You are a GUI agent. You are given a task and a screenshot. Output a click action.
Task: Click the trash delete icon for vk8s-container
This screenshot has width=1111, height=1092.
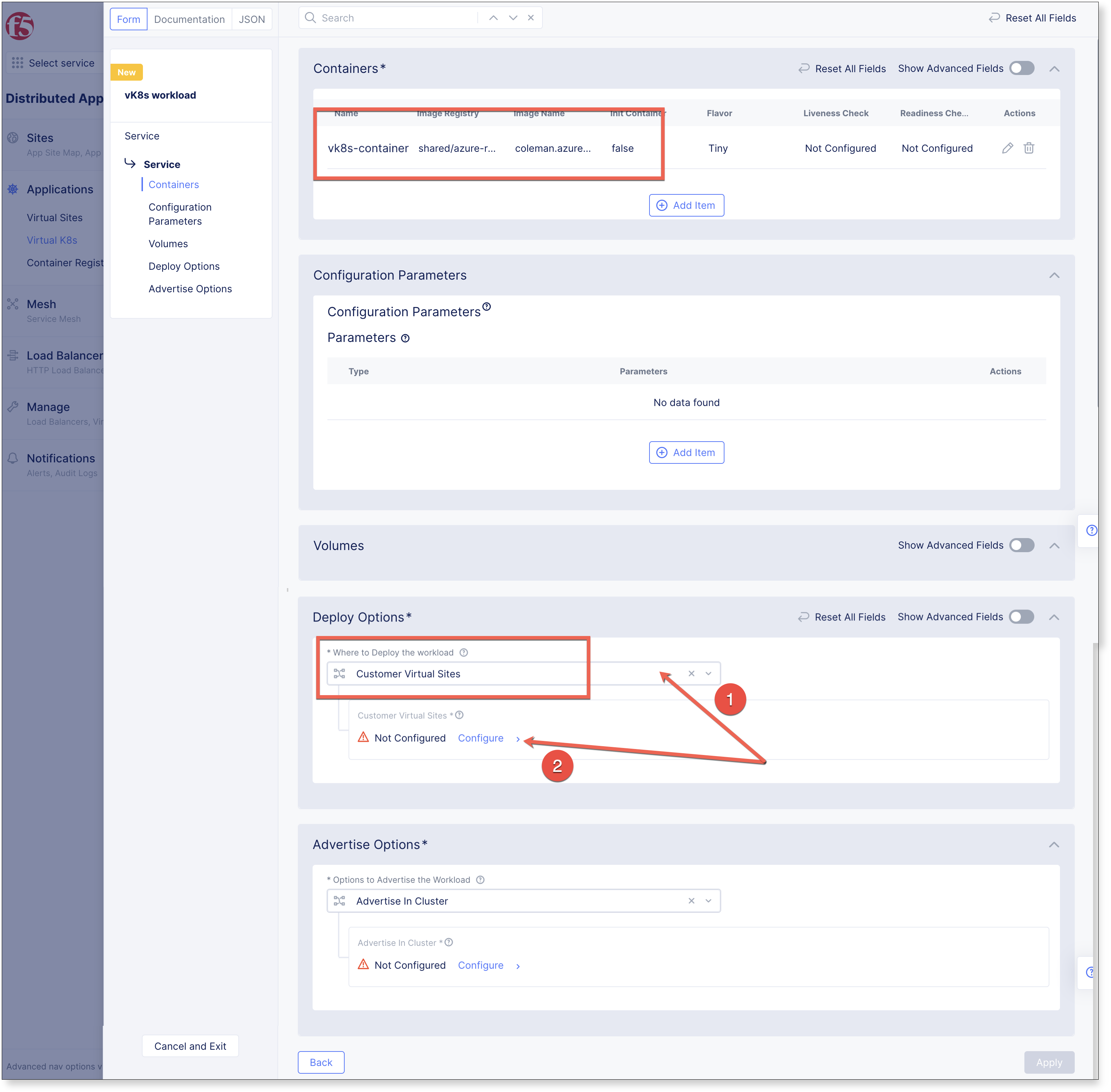[1029, 148]
